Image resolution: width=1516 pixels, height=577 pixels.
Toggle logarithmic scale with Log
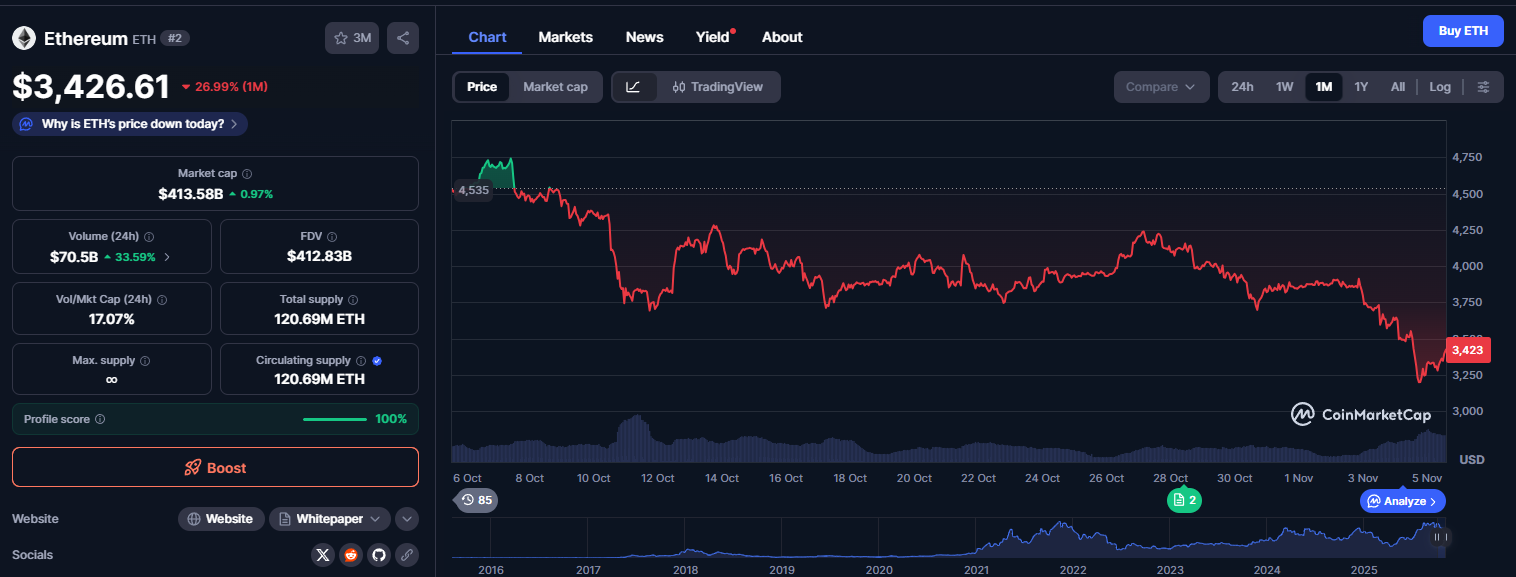pos(1439,87)
